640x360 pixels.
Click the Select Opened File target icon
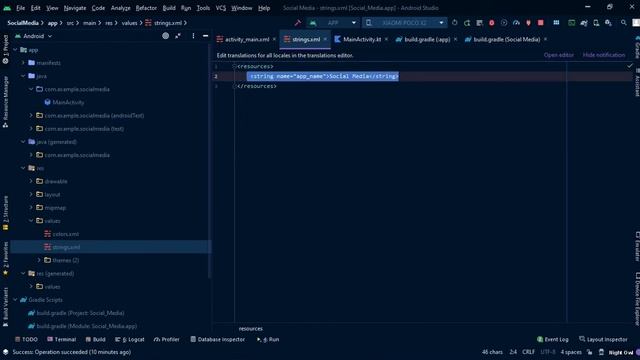point(165,36)
